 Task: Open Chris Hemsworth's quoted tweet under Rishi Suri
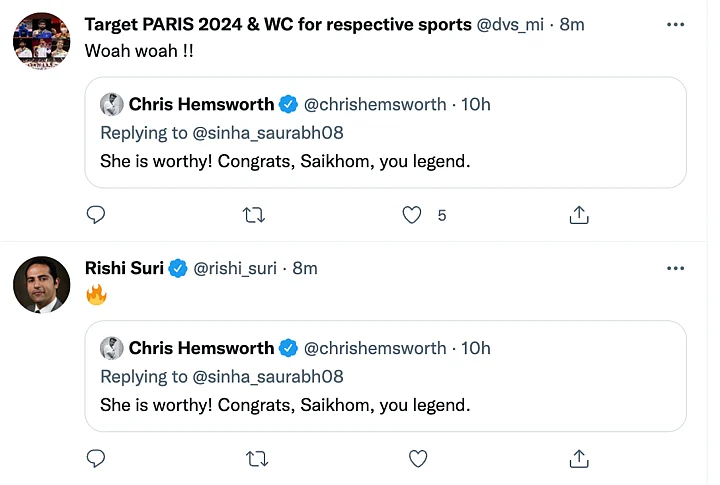coord(386,376)
